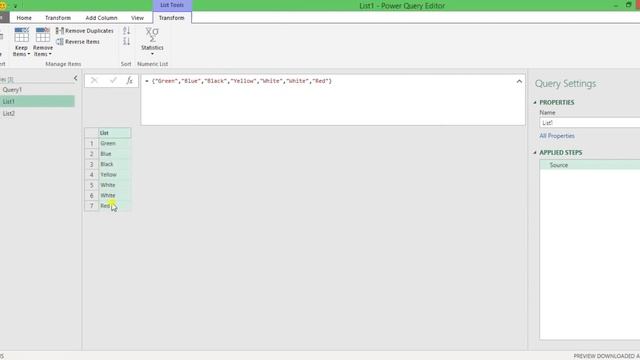Open the View ribbon tab
This screenshot has width=640, height=360.
point(137,18)
